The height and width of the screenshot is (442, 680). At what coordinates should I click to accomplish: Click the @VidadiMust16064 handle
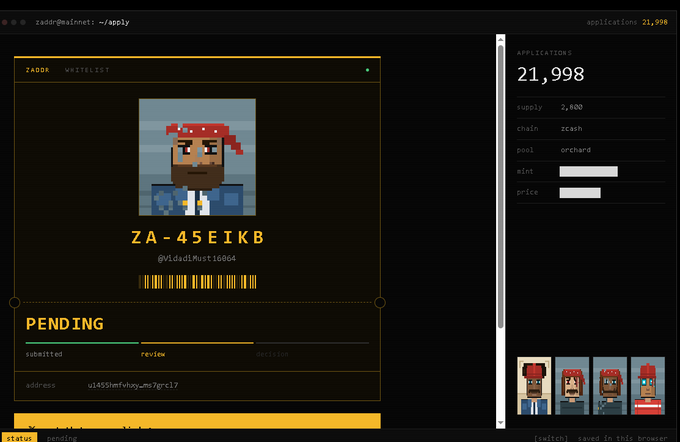(197, 258)
